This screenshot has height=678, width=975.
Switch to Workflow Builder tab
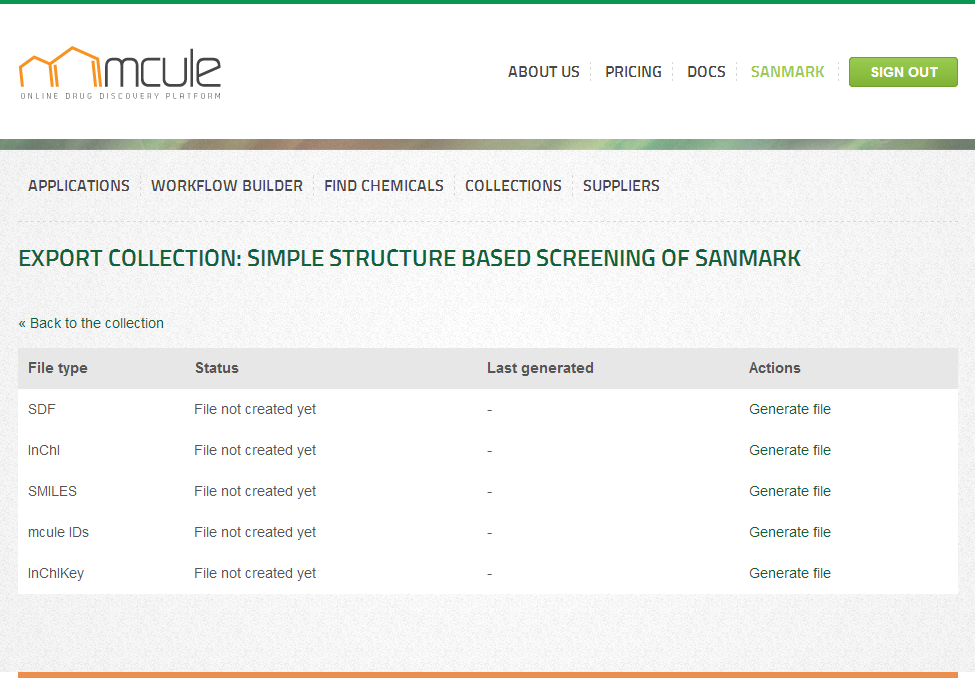coord(227,186)
